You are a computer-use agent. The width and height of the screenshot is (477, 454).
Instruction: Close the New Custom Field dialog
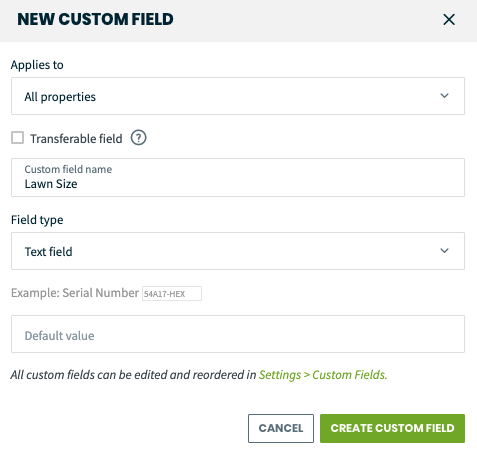pos(449,20)
